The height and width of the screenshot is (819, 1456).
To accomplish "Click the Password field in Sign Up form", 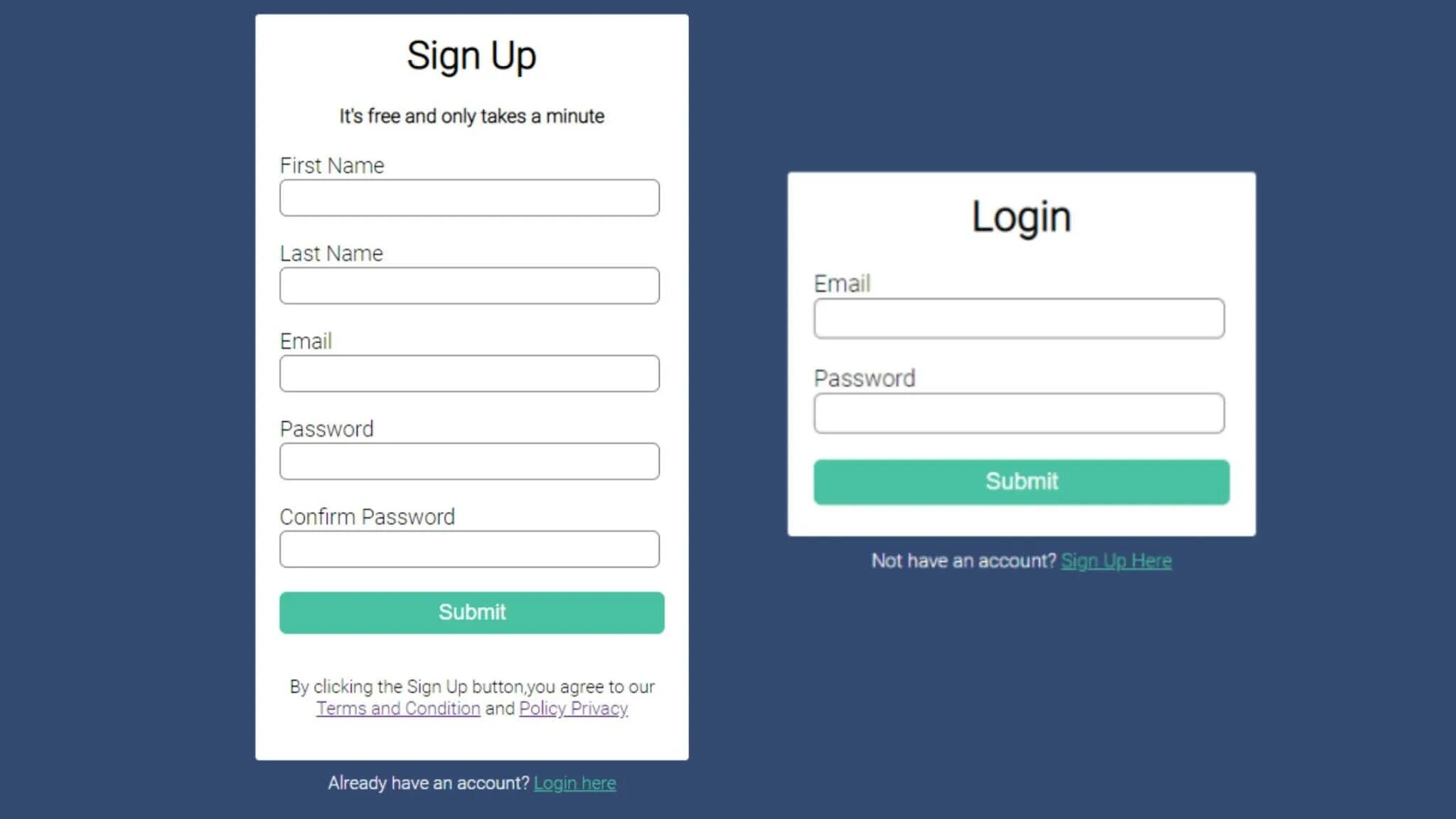I will pos(469,461).
